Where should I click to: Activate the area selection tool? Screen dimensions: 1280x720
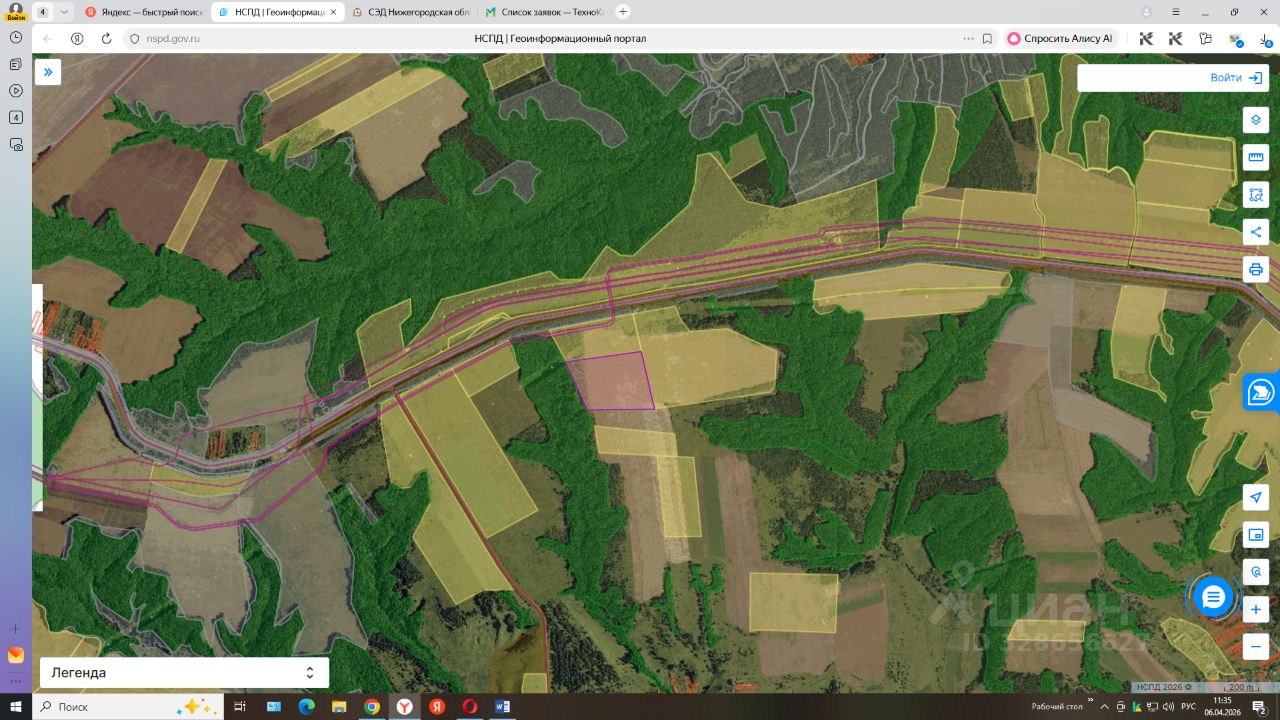point(1256,194)
